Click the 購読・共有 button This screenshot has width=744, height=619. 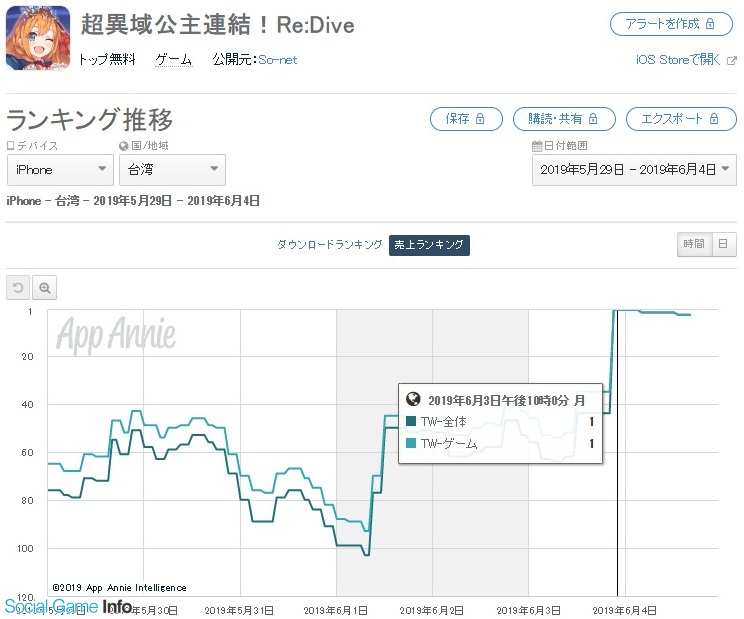click(564, 119)
